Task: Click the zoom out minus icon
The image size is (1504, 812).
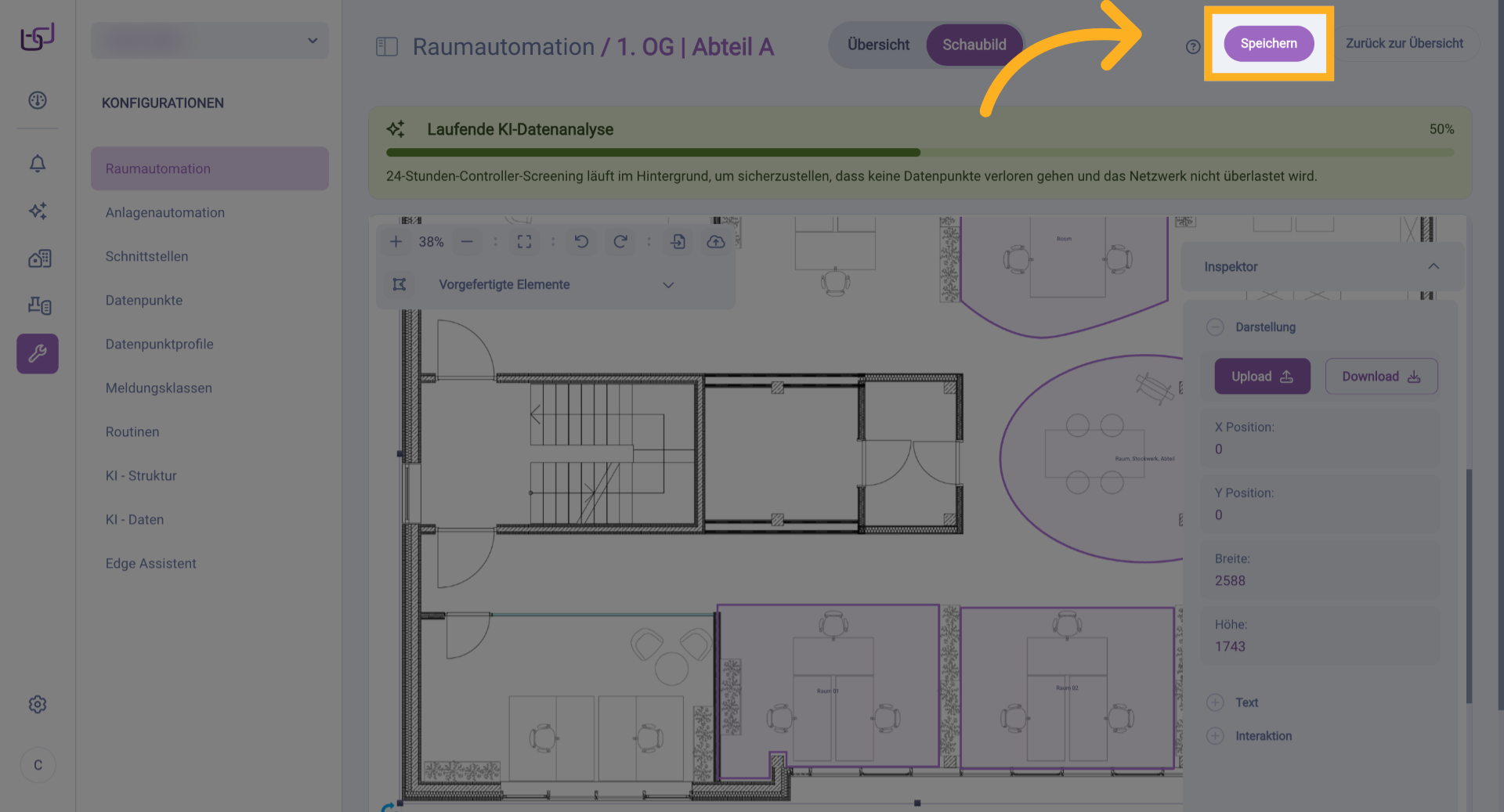Action: tap(467, 242)
